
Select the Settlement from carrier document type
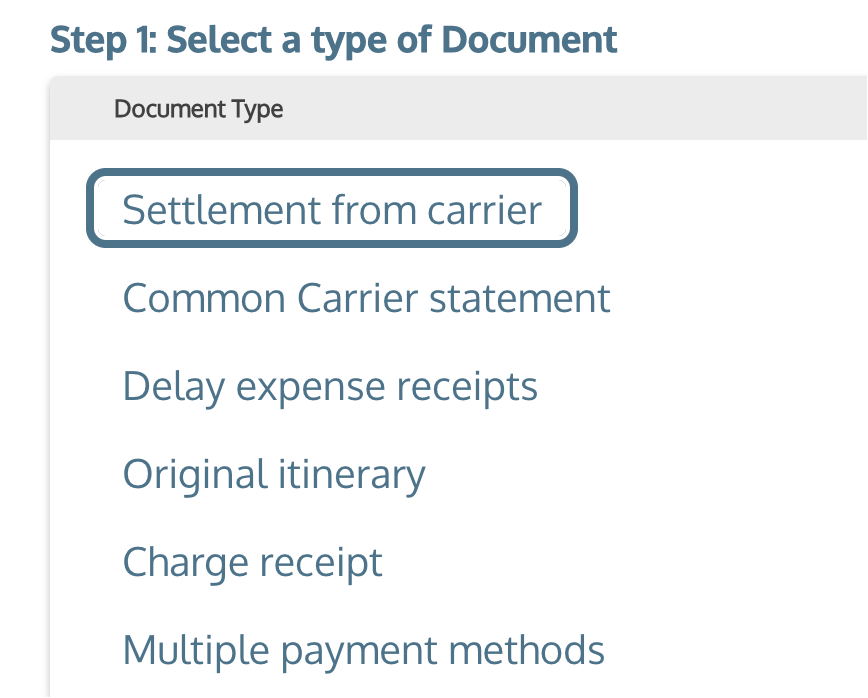click(x=331, y=210)
